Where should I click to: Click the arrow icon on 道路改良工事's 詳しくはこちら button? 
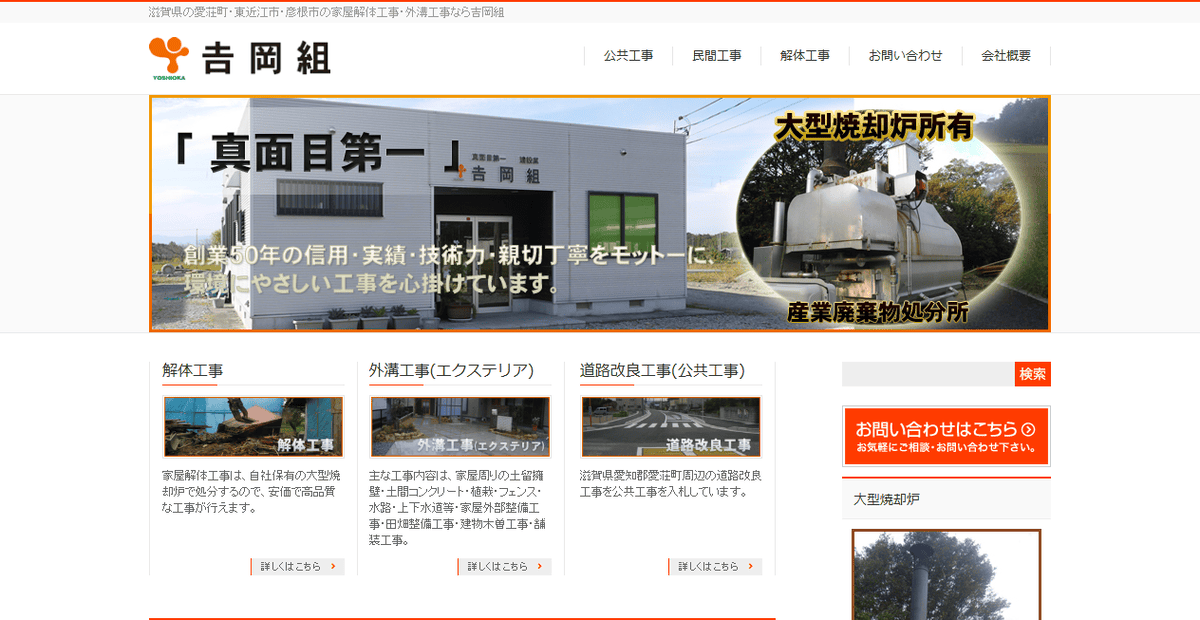(752, 566)
